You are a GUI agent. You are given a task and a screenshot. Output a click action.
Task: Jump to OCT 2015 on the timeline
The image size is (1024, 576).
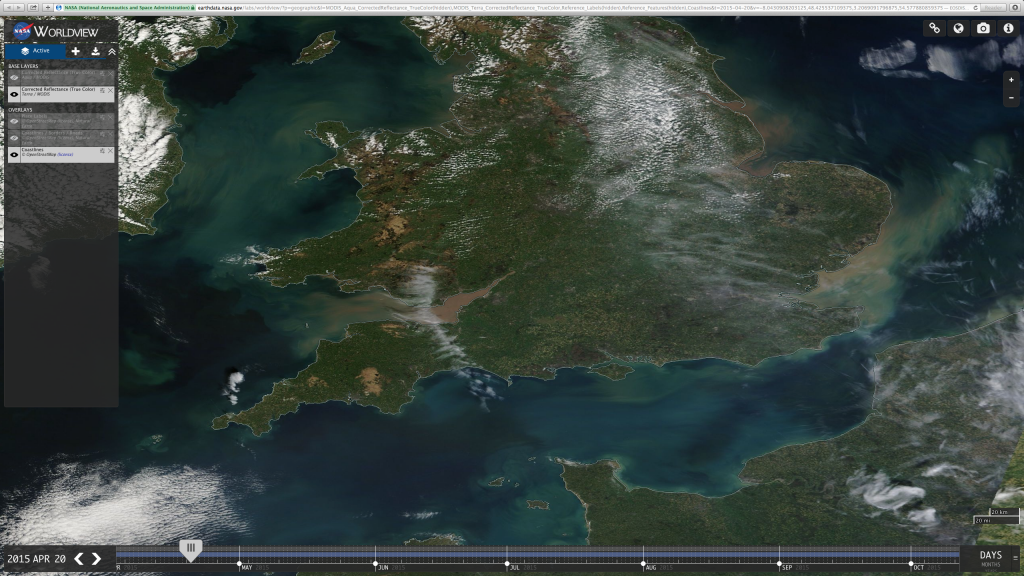918,568
